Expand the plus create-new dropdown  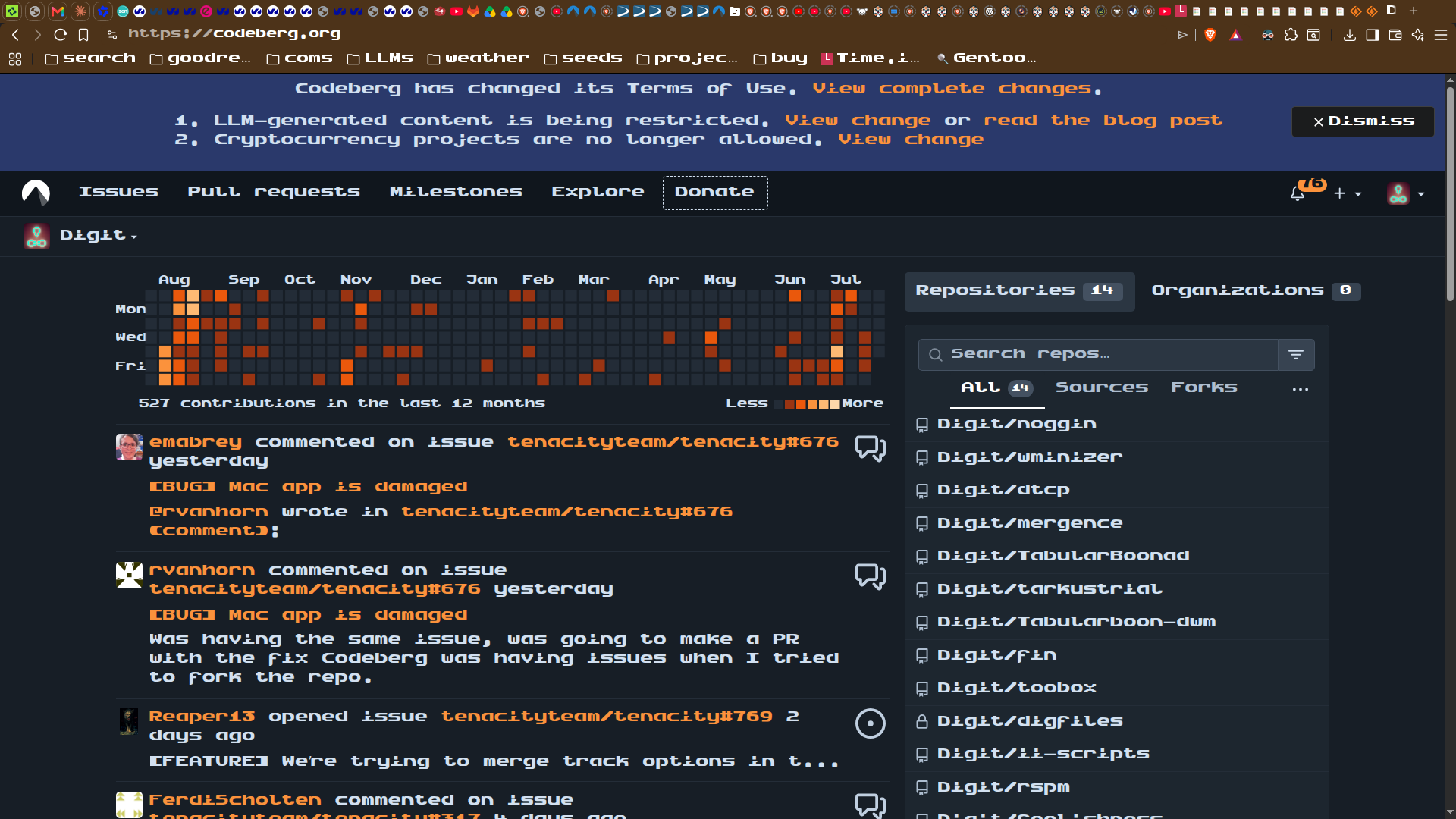point(1348,194)
